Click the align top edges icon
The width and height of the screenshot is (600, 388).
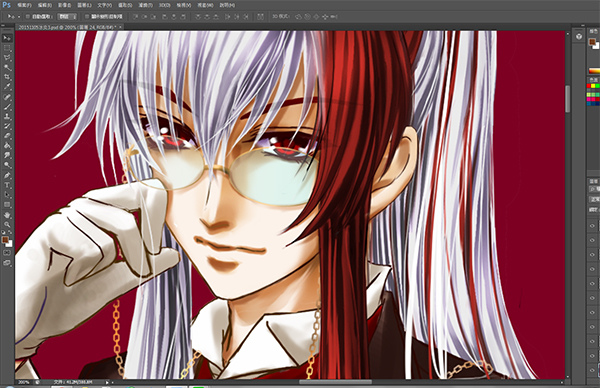pos(136,16)
